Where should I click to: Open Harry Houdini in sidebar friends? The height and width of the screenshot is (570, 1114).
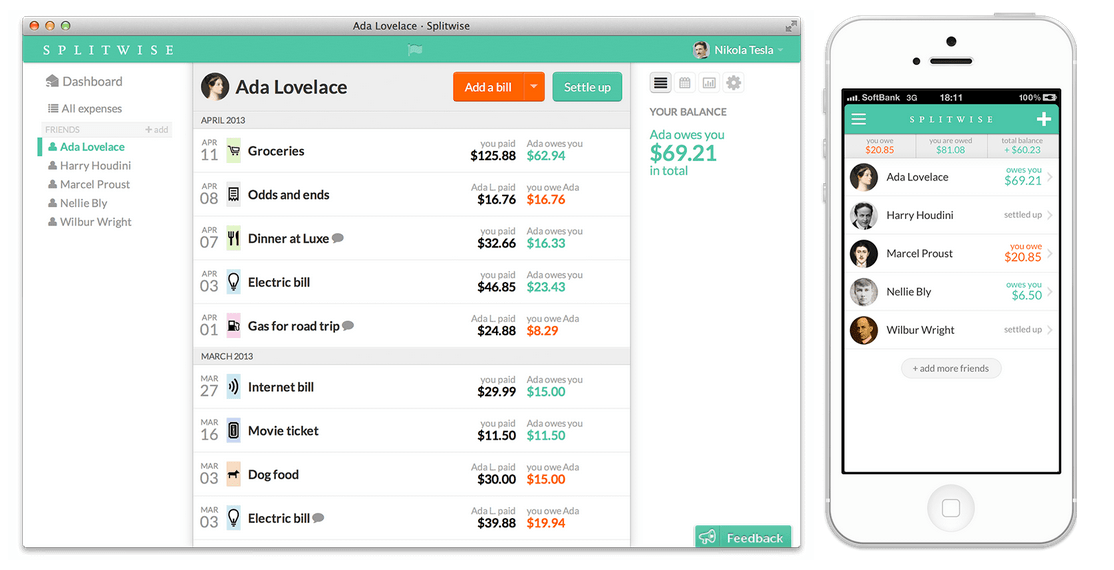(89, 165)
